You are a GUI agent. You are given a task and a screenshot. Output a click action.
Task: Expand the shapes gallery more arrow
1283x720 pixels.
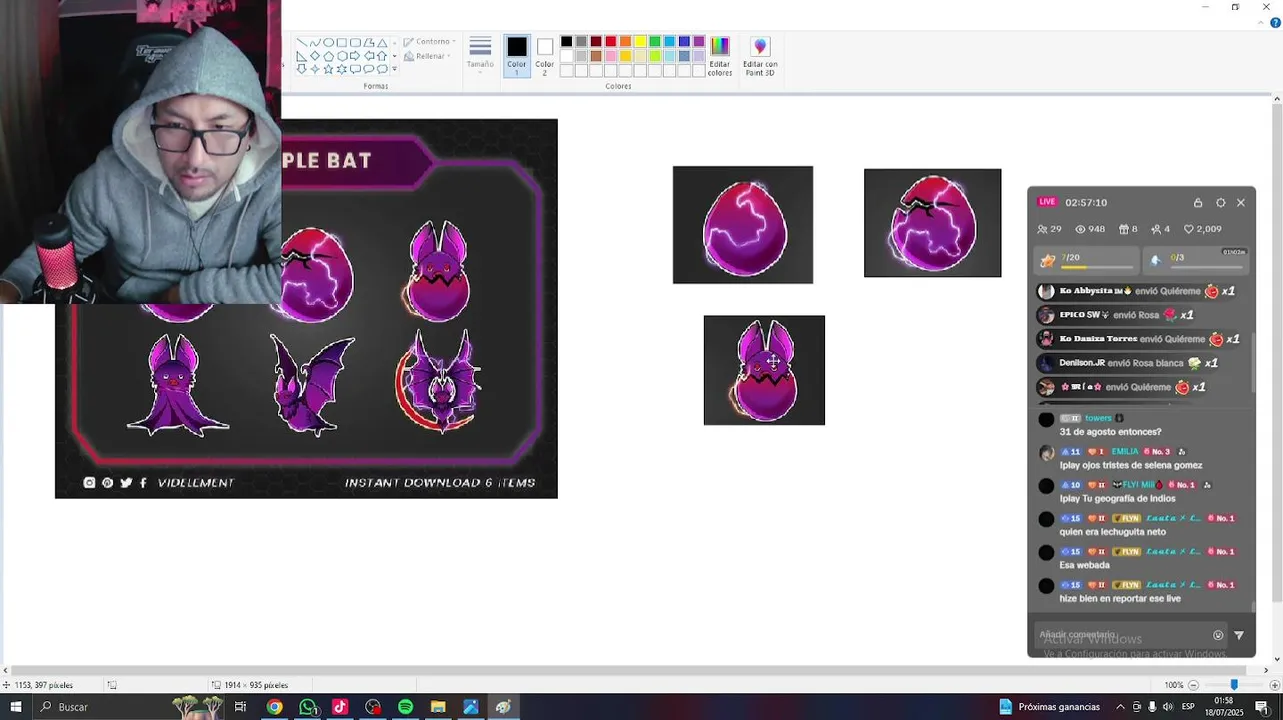[x=394, y=69]
